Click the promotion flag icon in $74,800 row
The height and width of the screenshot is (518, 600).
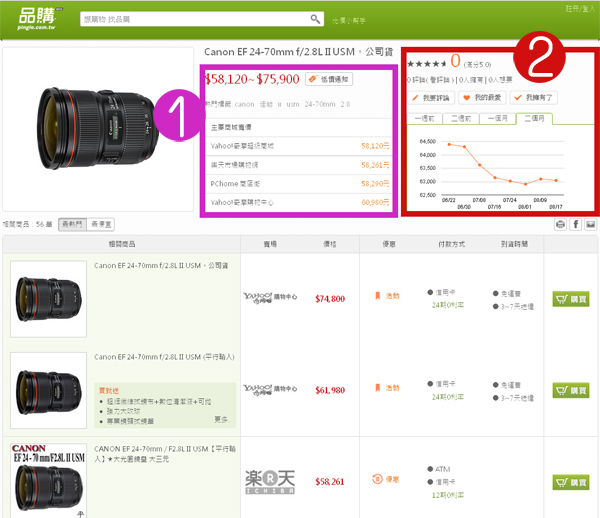[x=378, y=296]
